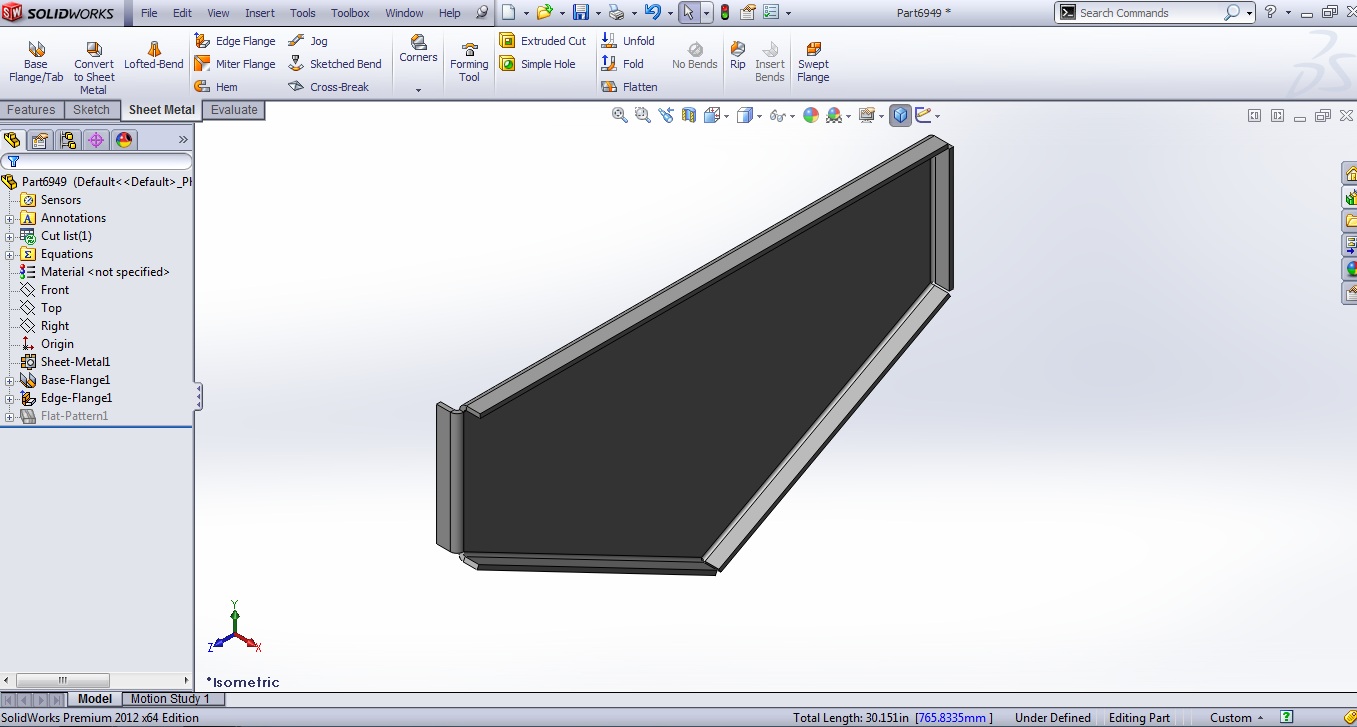Open the Insert menu
The width and height of the screenshot is (1357, 727).
tap(259, 13)
